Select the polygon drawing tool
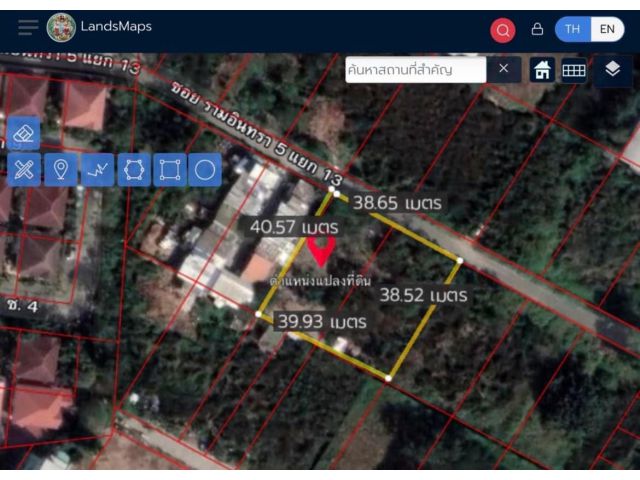This screenshot has height=480, width=640. [134, 169]
